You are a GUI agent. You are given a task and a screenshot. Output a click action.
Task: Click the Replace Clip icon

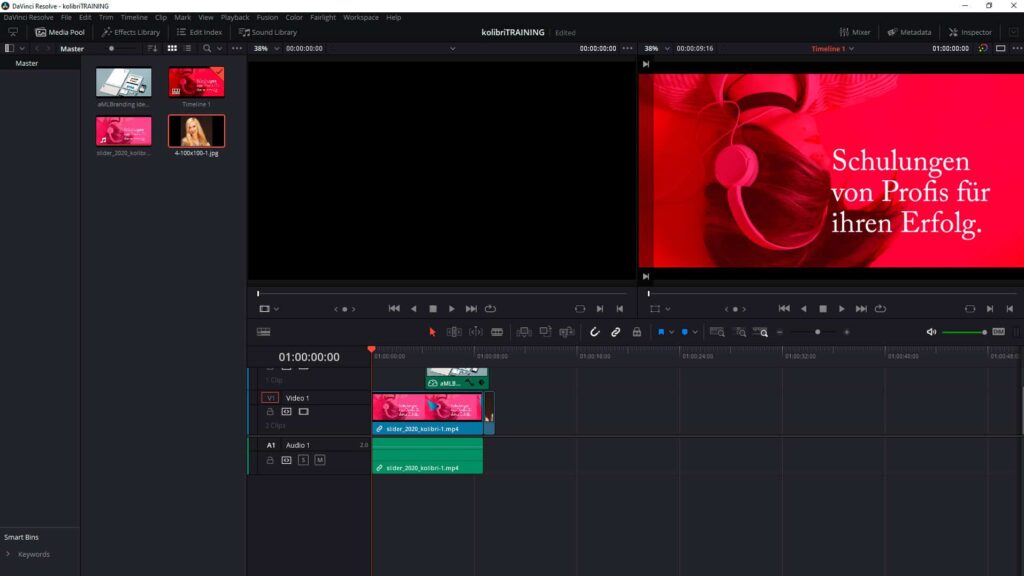coord(567,332)
